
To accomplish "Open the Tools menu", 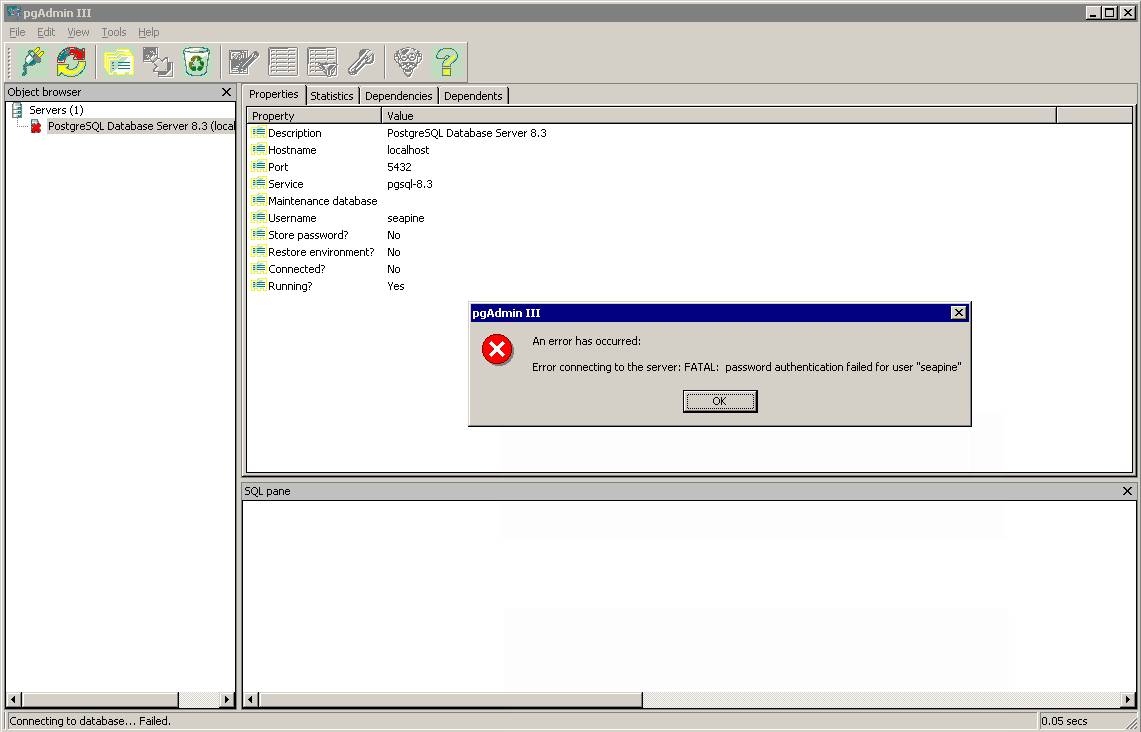I will click(x=114, y=32).
